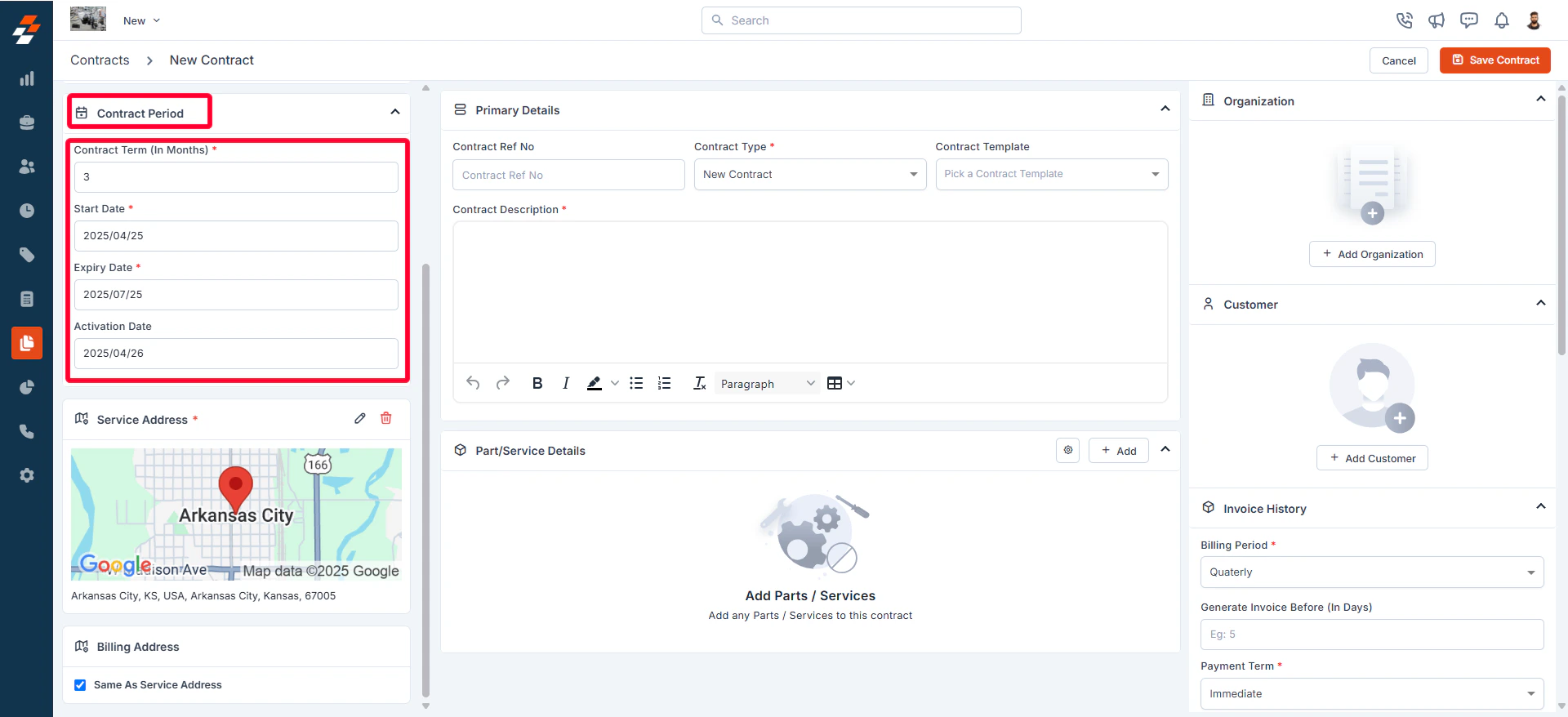Image resolution: width=1568 pixels, height=717 pixels.
Task: Collapse the Contract Period section
Action: coord(395,112)
